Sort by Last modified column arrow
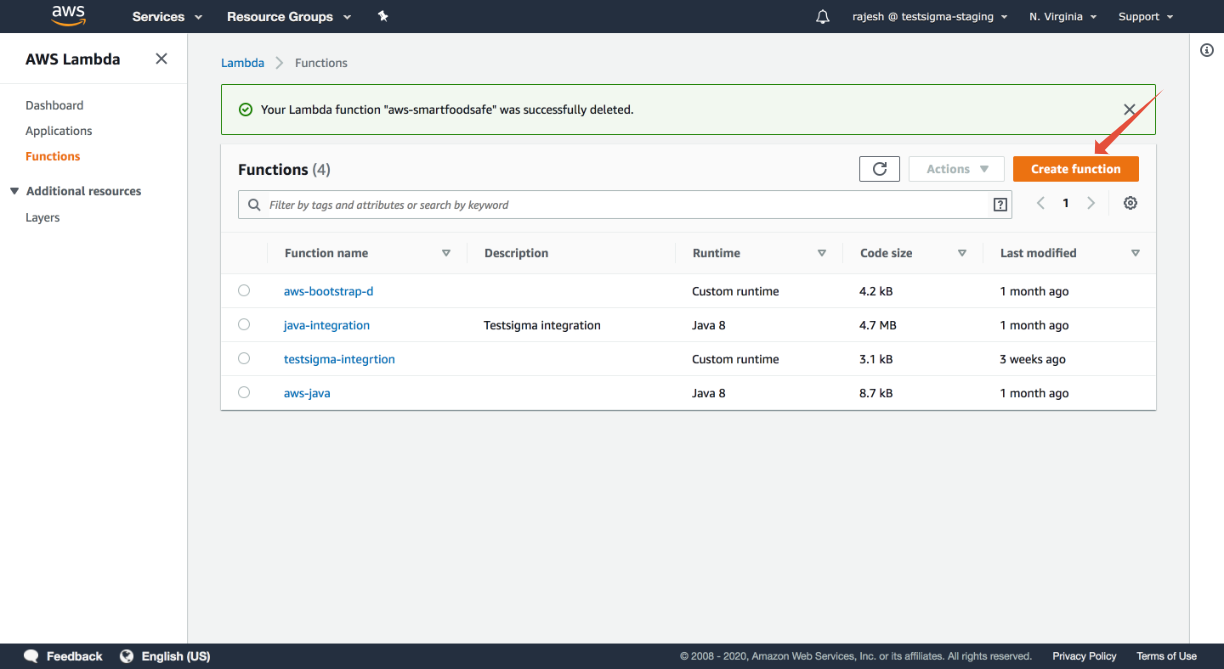This screenshot has height=669, width=1224. (x=1135, y=253)
